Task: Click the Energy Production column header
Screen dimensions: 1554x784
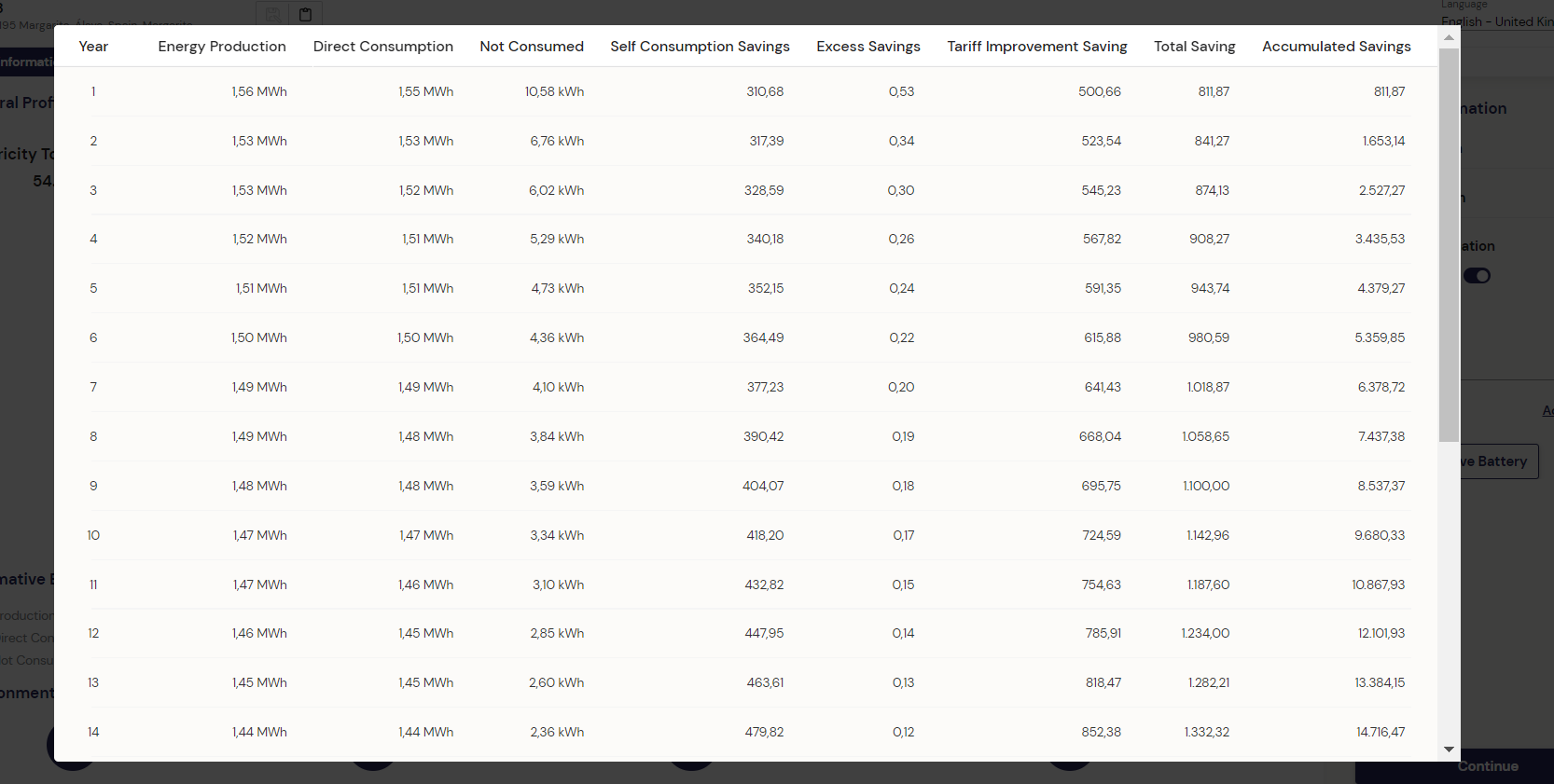Action: click(x=222, y=47)
